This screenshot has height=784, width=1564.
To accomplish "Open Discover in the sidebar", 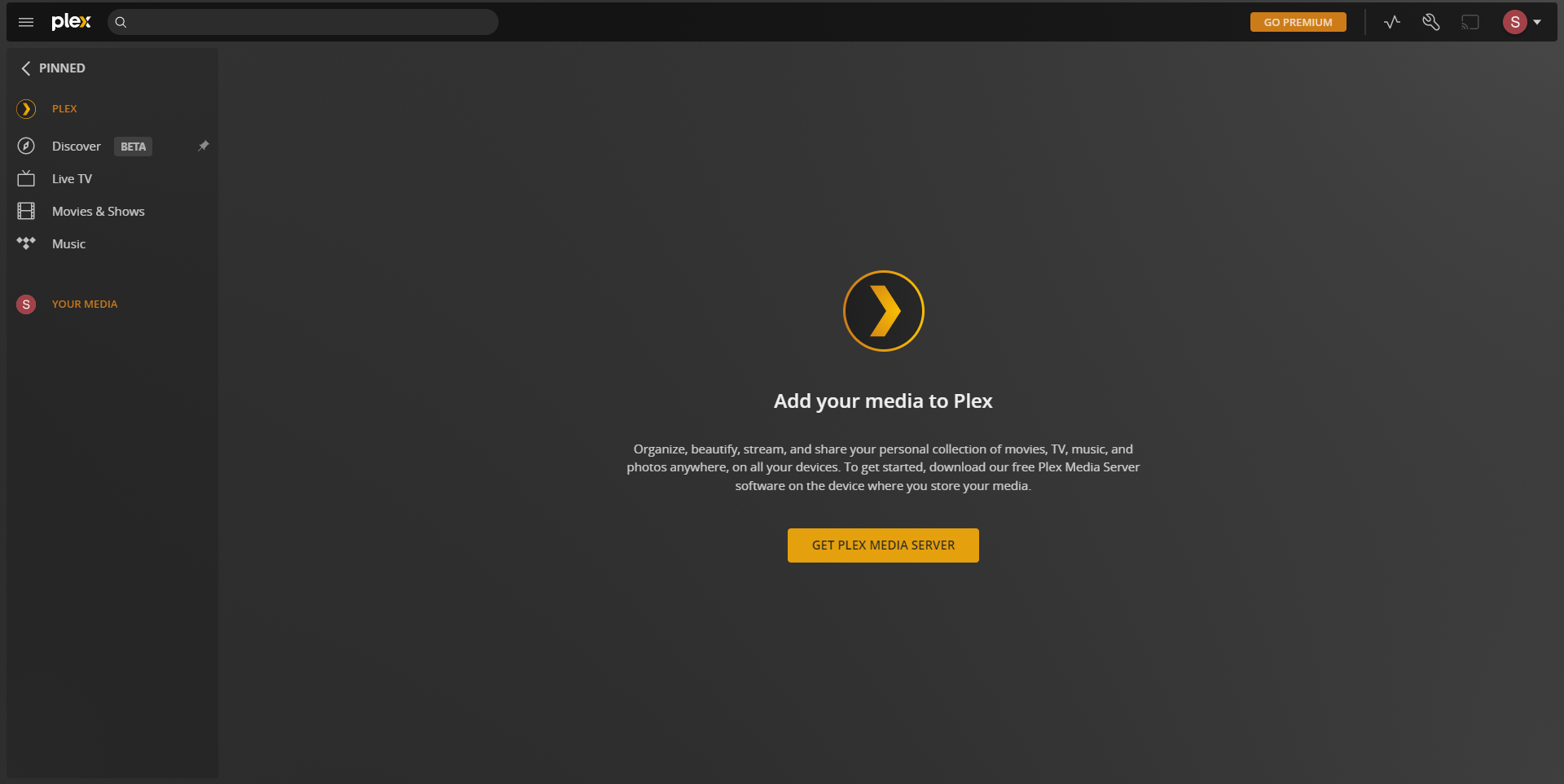I will click(x=77, y=146).
